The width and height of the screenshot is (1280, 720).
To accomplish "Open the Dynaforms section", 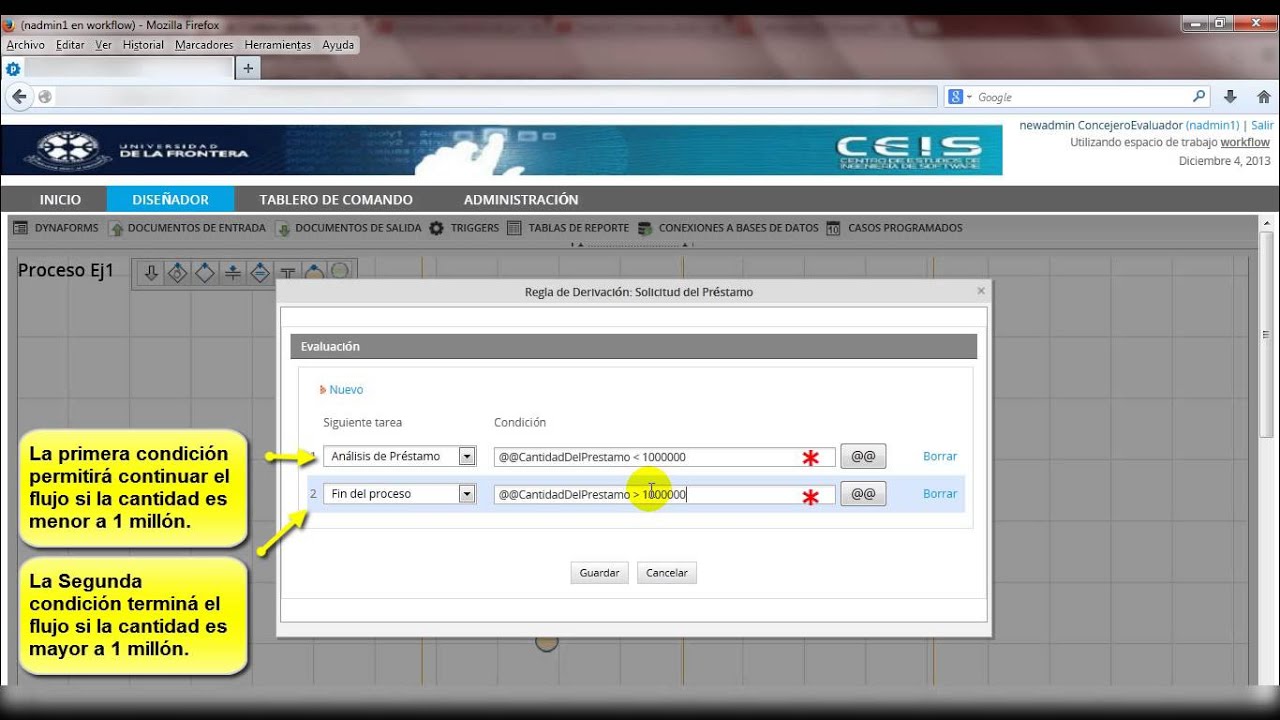I will [56, 228].
